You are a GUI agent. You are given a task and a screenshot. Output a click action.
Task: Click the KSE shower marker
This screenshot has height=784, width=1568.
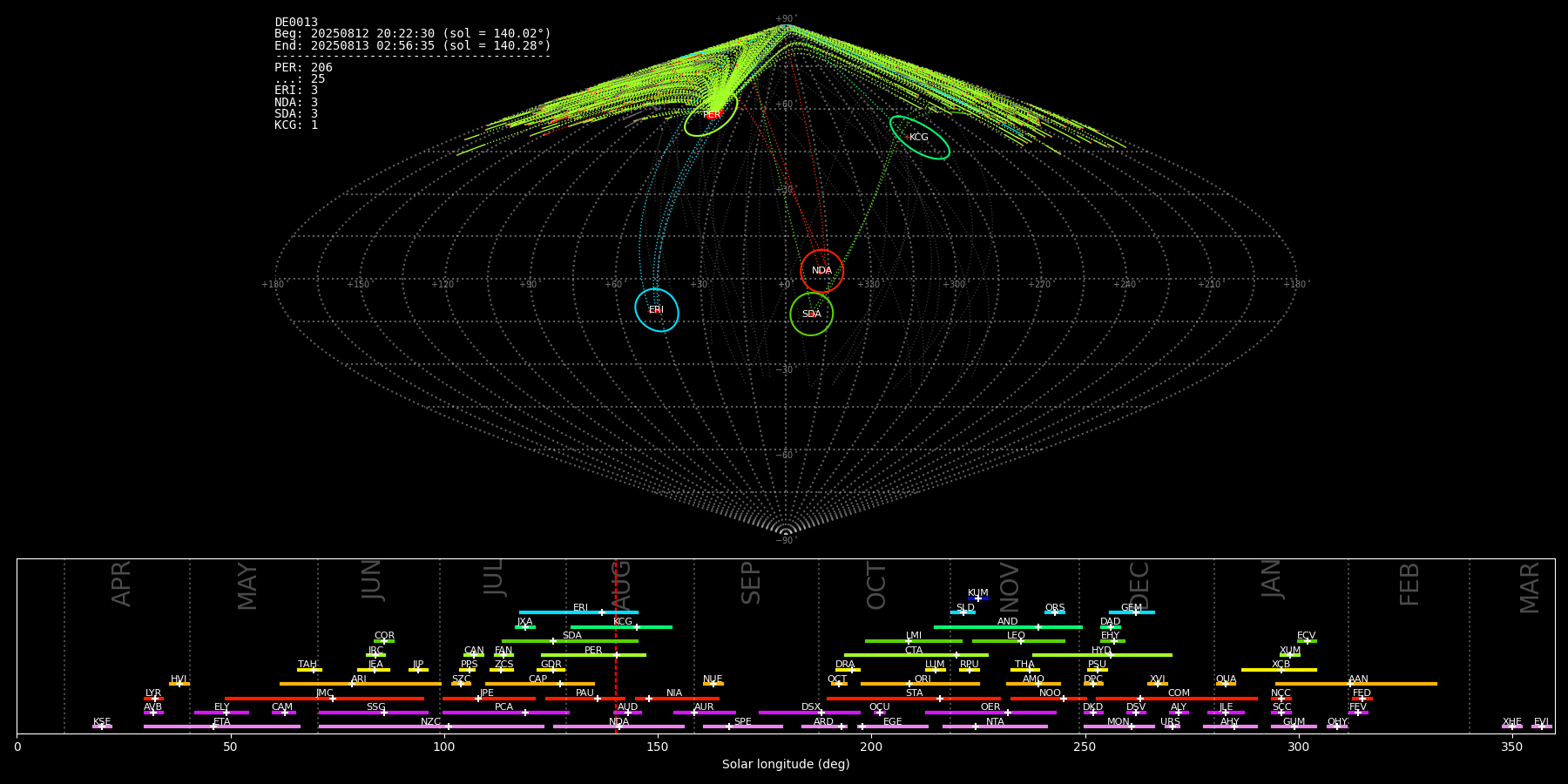(x=102, y=726)
